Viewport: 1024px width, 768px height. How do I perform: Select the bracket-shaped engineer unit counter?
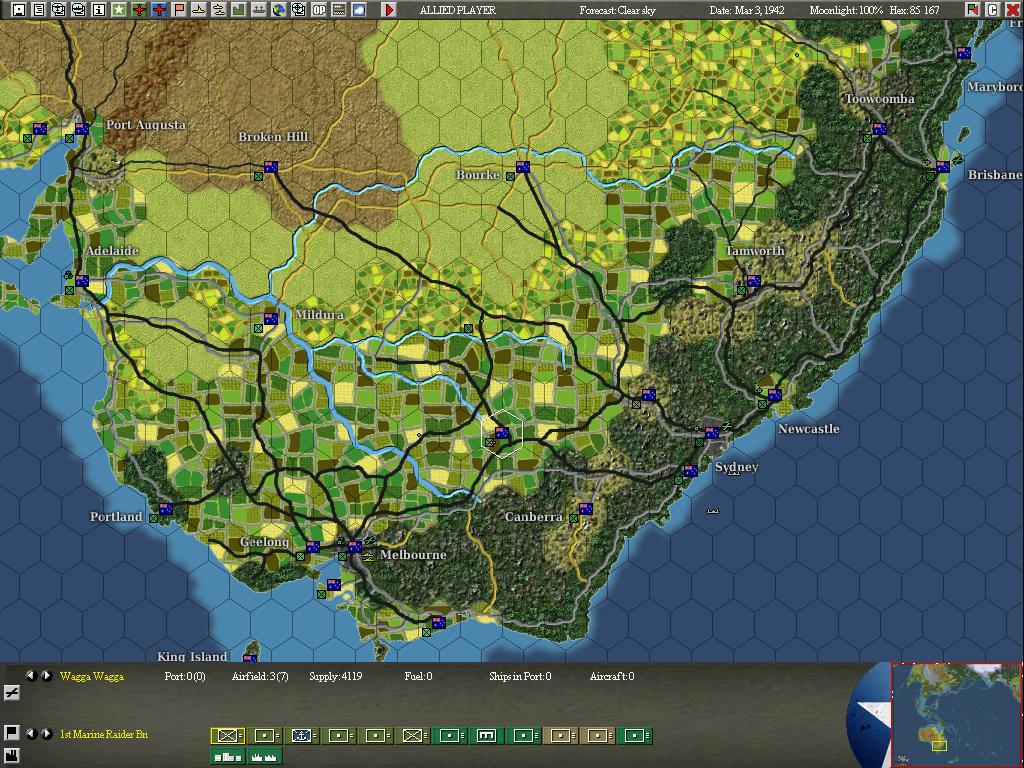click(487, 735)
